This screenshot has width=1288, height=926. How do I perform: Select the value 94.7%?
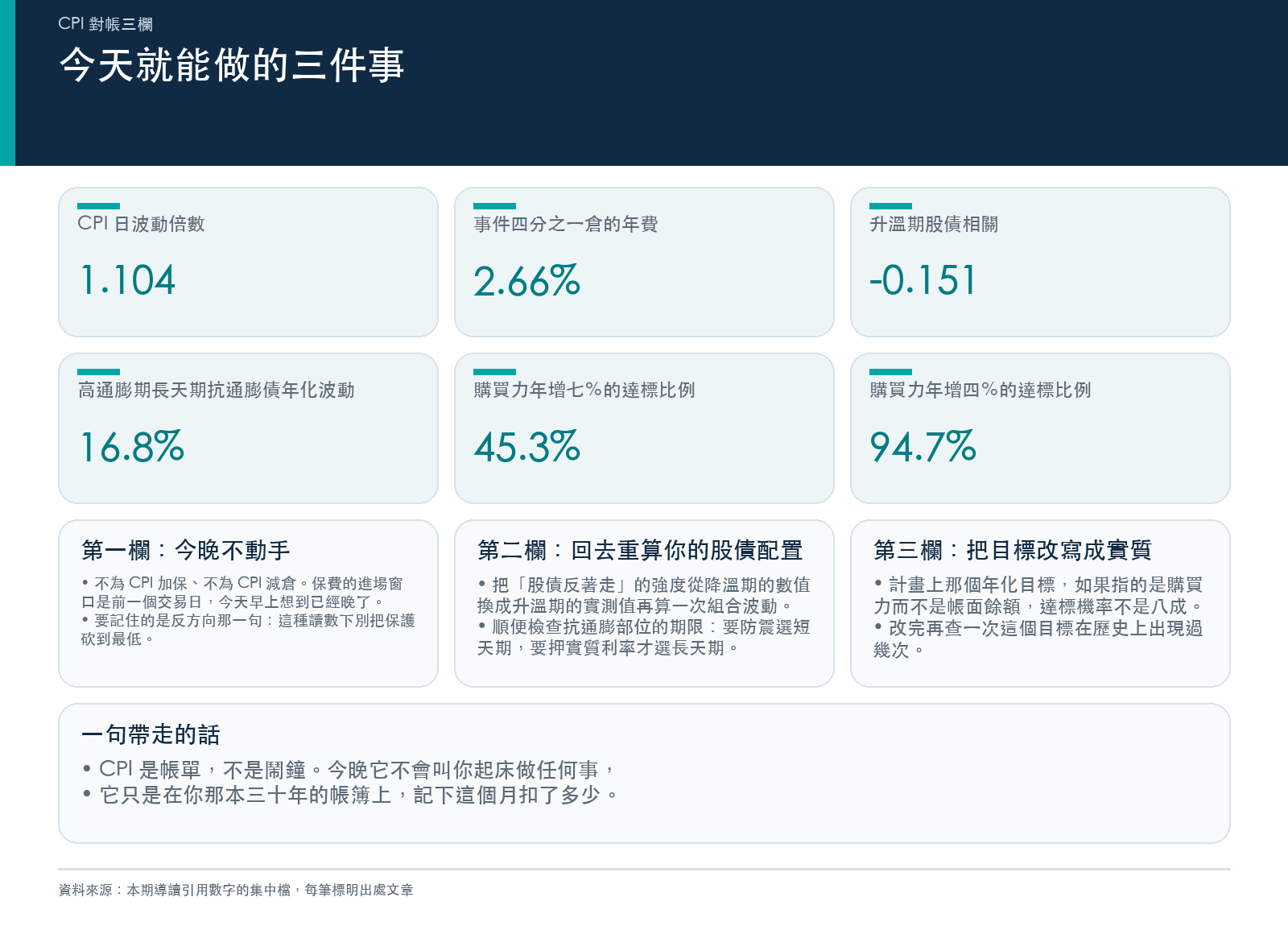pyautogui.click(x=923, y=447)
